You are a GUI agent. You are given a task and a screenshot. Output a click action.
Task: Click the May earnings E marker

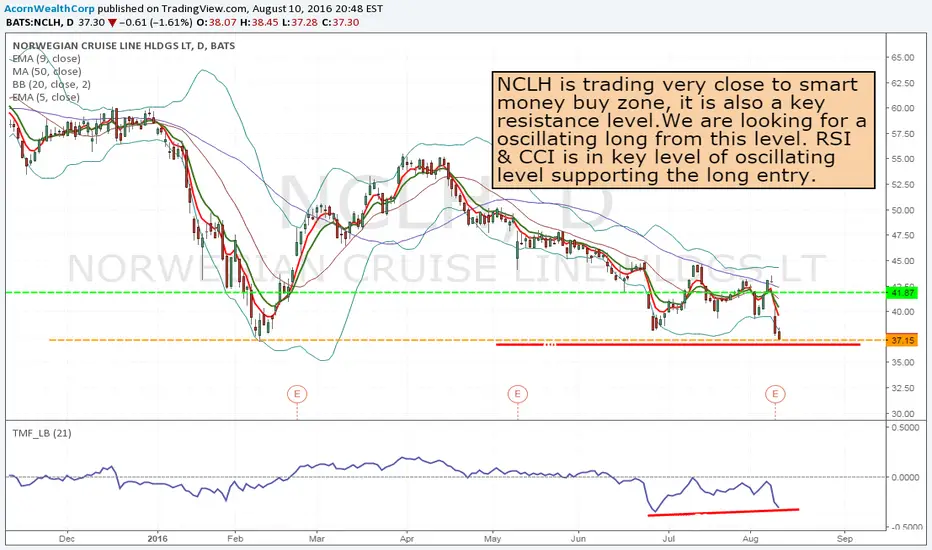518,394
